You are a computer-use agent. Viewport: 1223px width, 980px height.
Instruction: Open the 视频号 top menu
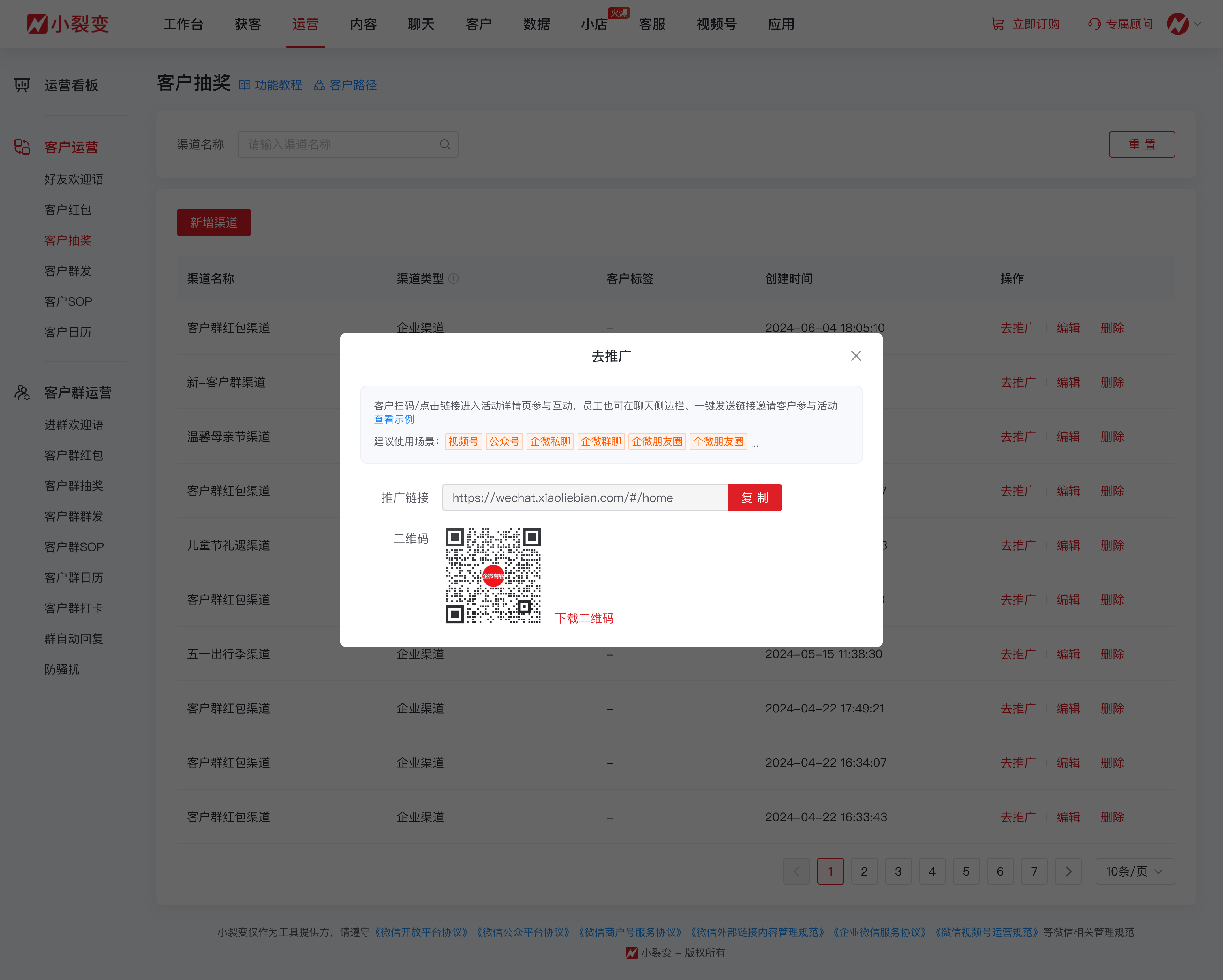click(717, 24)
